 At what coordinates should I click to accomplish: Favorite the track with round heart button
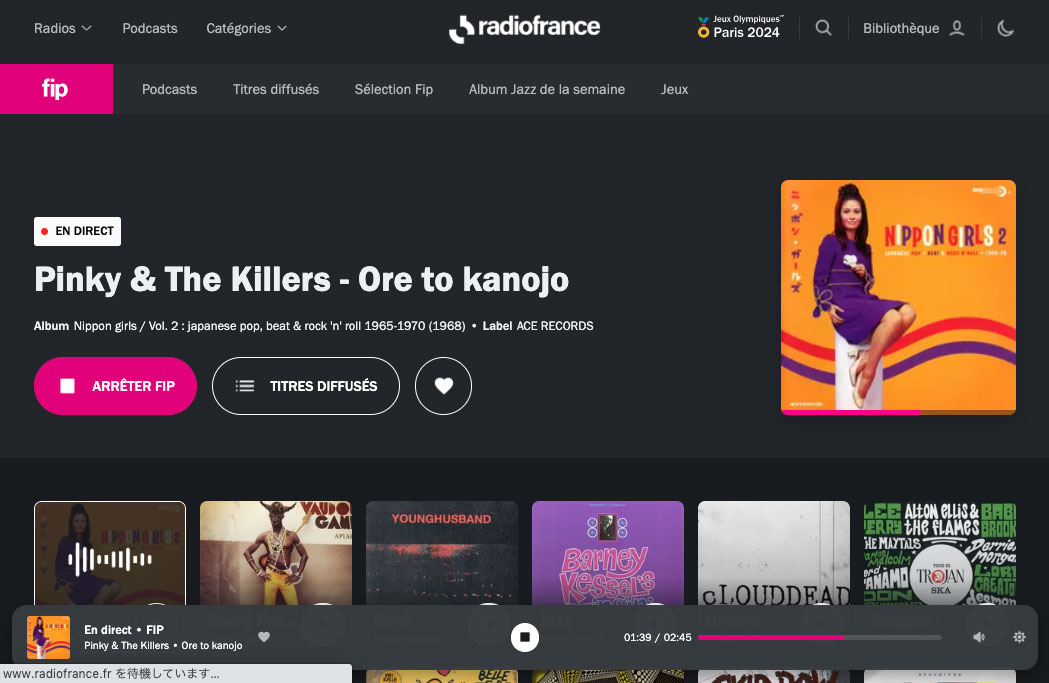click(x=443, y=386)
